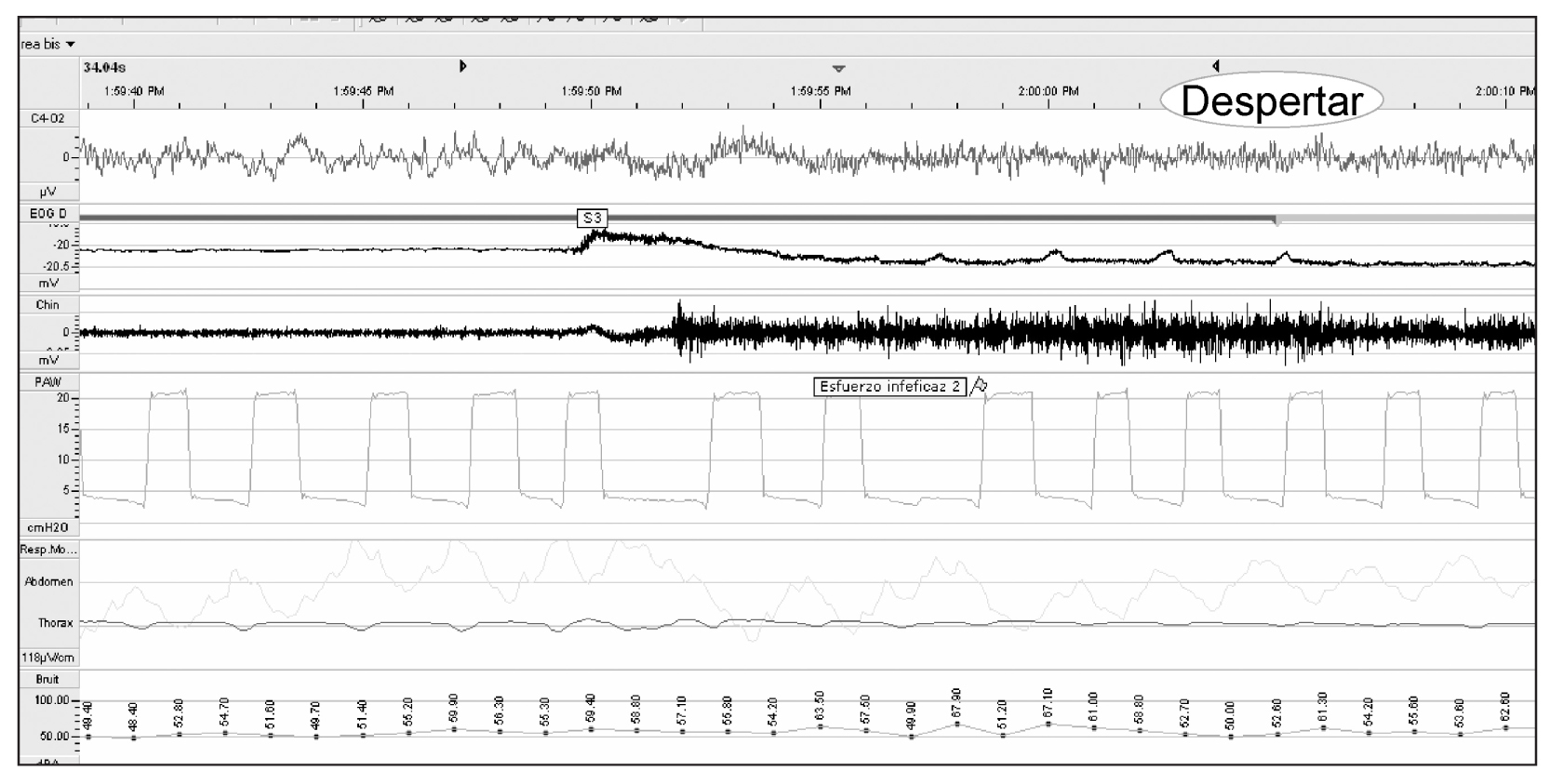The image size is (1563, 784).
Task: Open the 'rea bis' montage dropdown
Action: coord(47,45)
